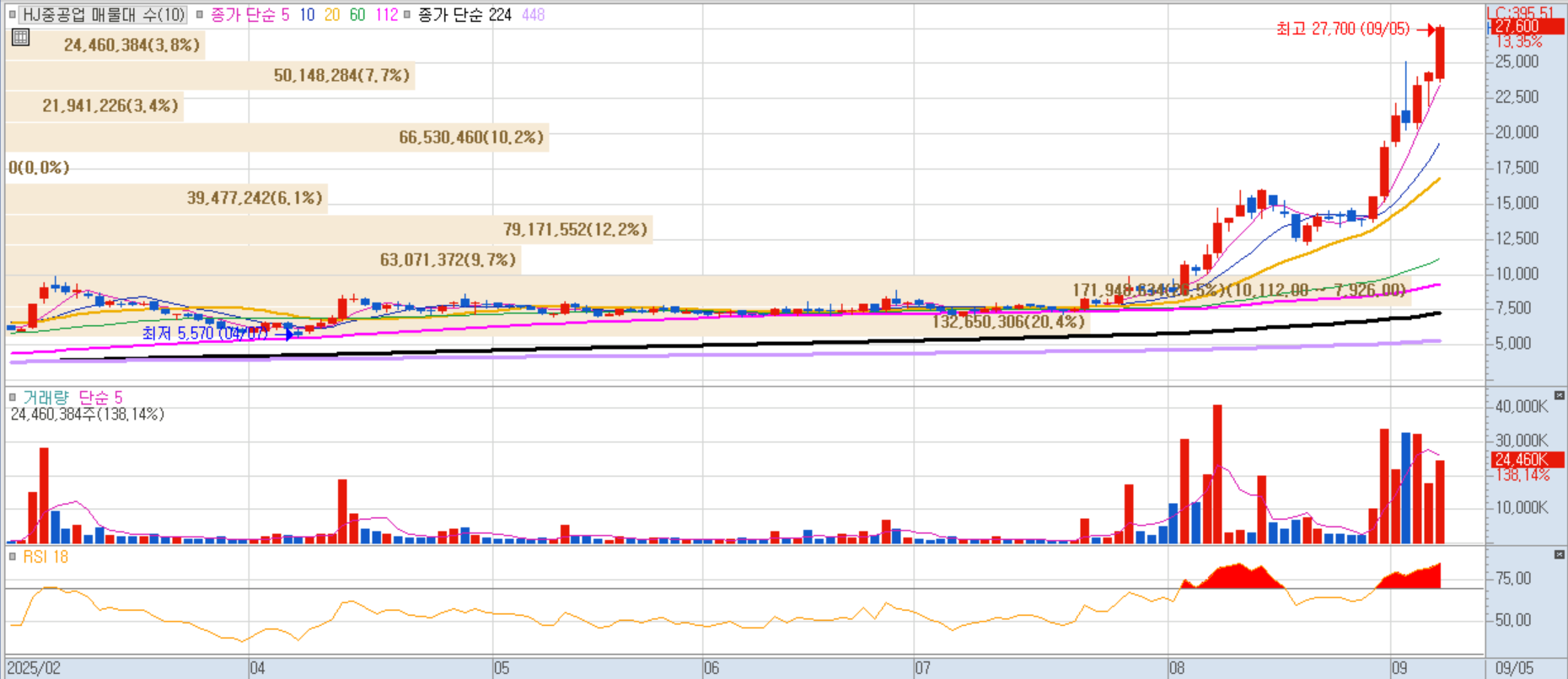Click the 08 month label on date axis
Viewport: 1568px width, 679px height.
tap(1177, 668)
